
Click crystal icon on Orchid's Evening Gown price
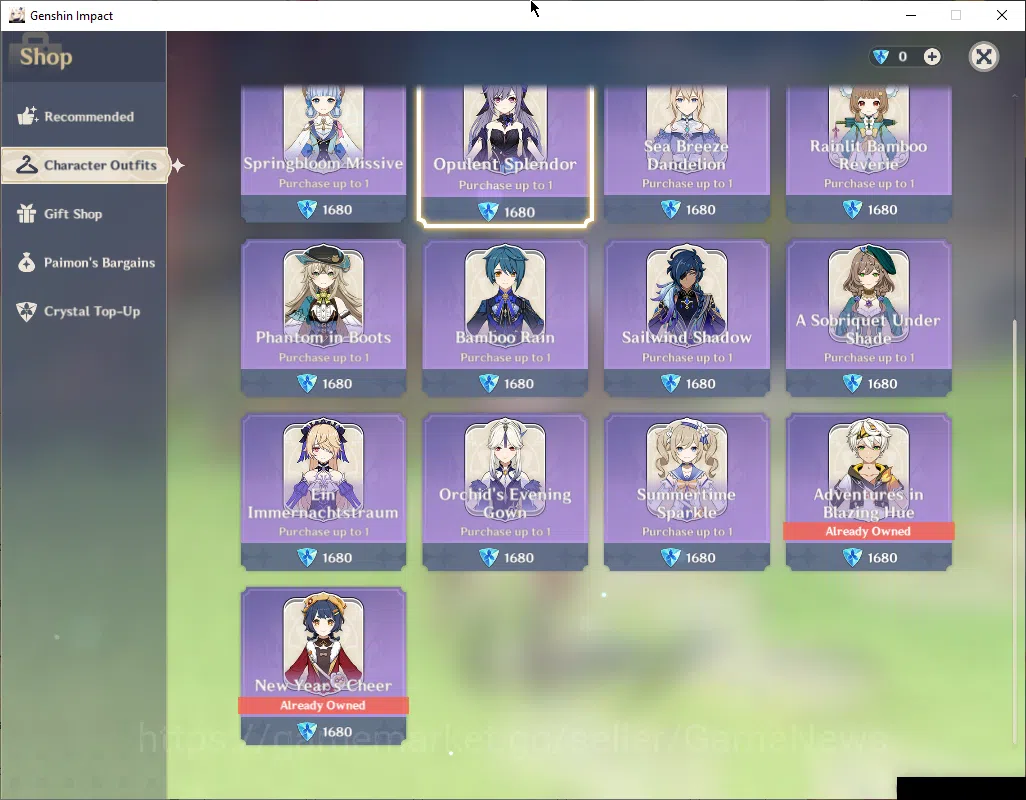tap(489, 557)
